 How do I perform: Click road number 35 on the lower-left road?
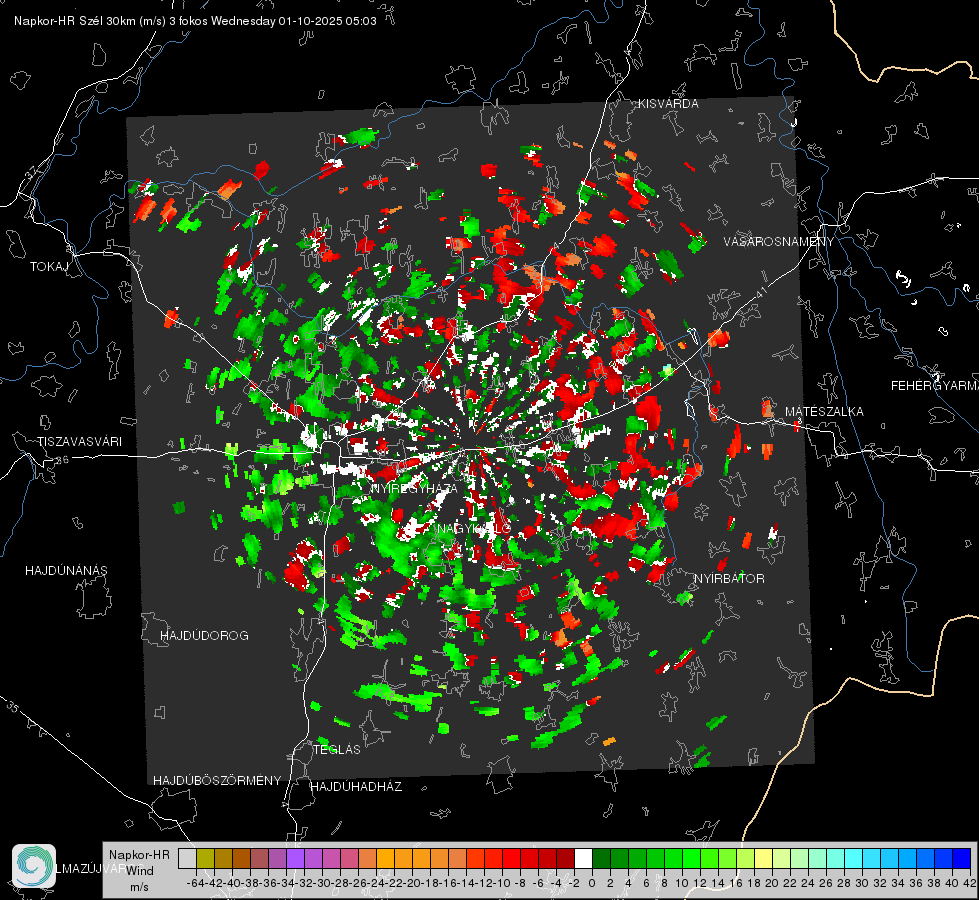pos(13,706)
